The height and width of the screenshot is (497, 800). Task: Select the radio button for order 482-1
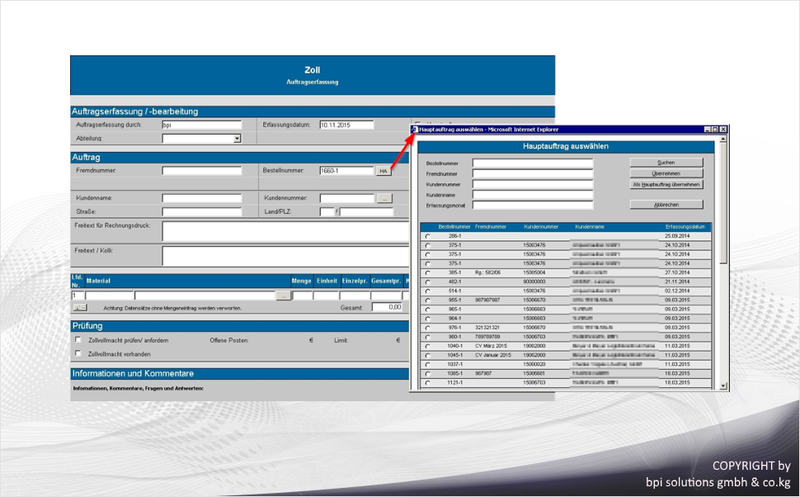pyautogui.click(x=428, y=282)
